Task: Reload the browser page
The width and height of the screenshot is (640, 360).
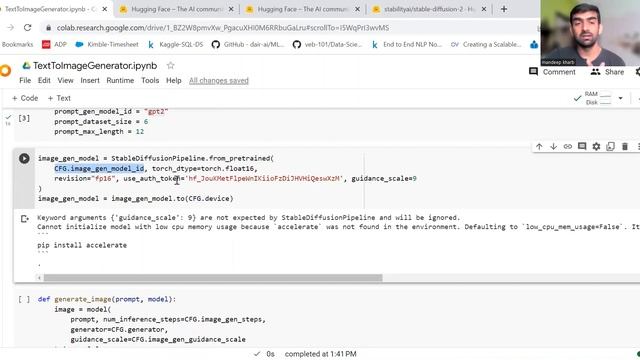Action: pyautogui.click(x=27, y=28)
